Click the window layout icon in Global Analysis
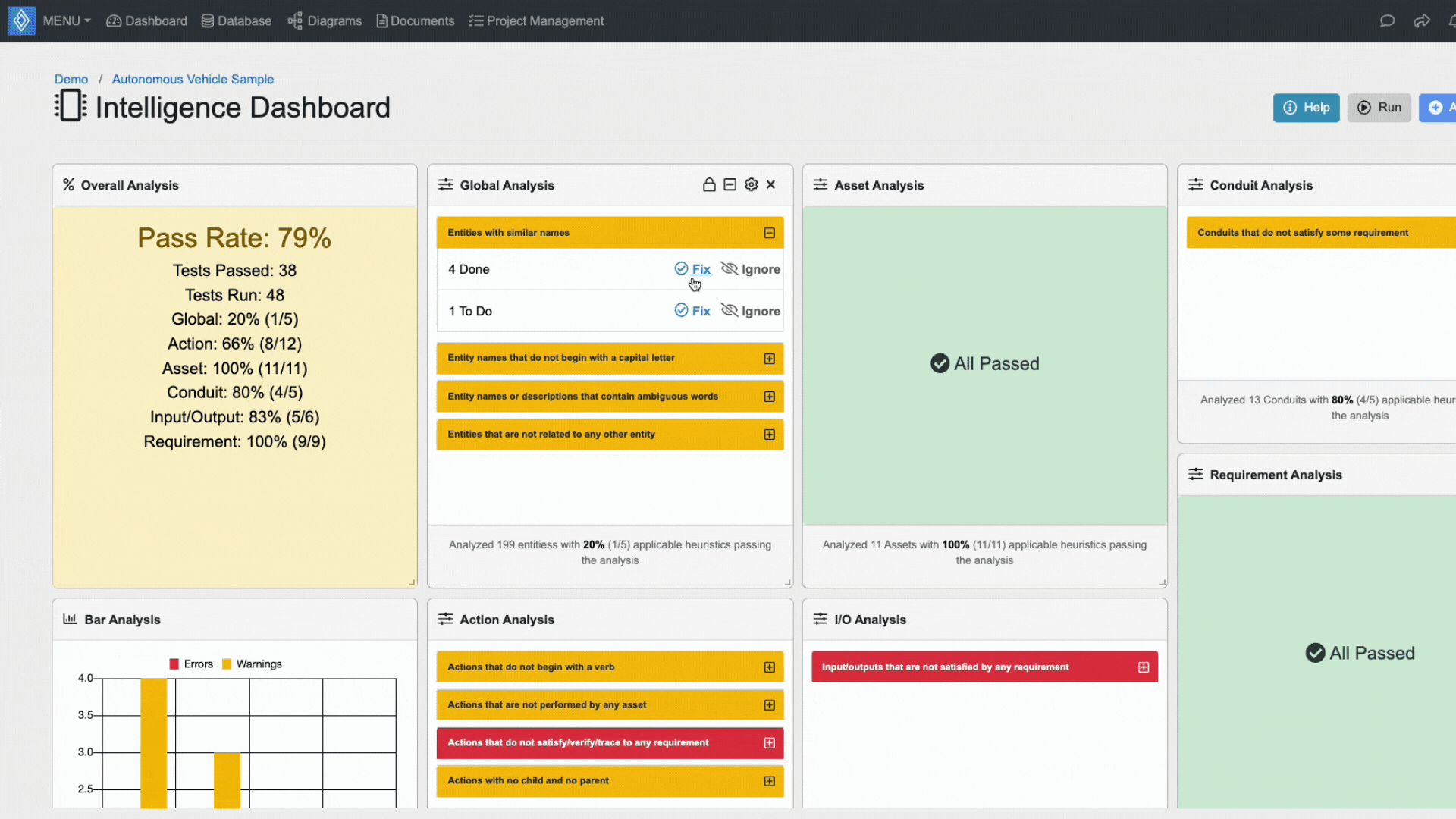The image size is (1456, 819). click(730, 185)
